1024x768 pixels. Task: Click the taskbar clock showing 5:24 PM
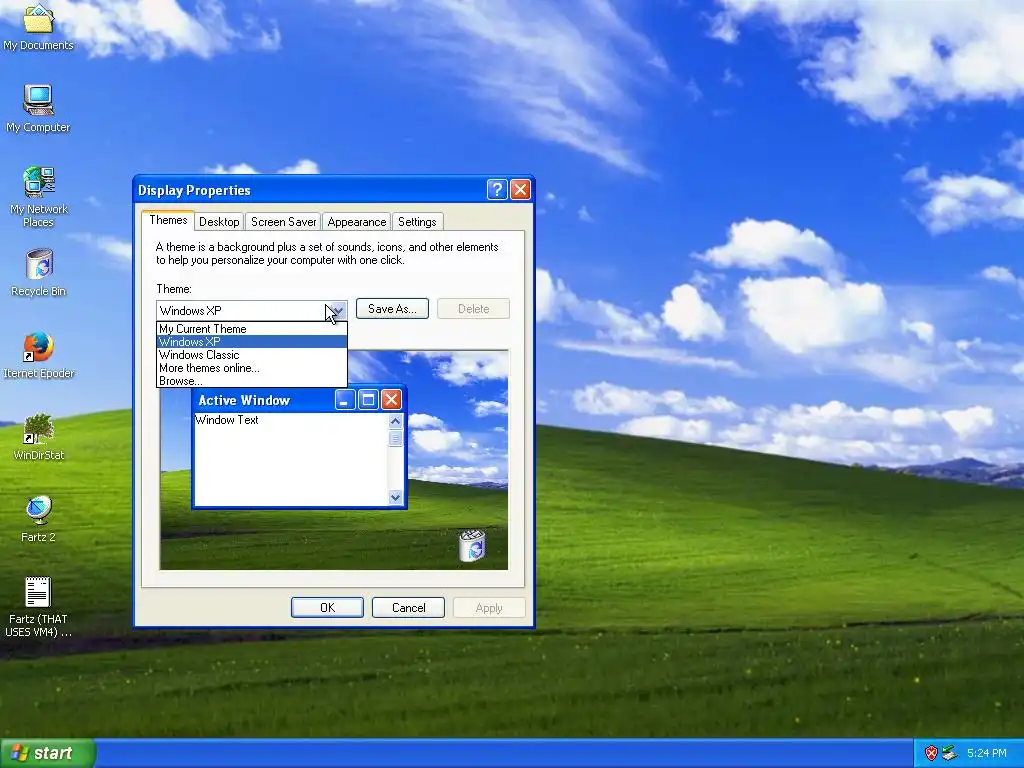[986, 753]
